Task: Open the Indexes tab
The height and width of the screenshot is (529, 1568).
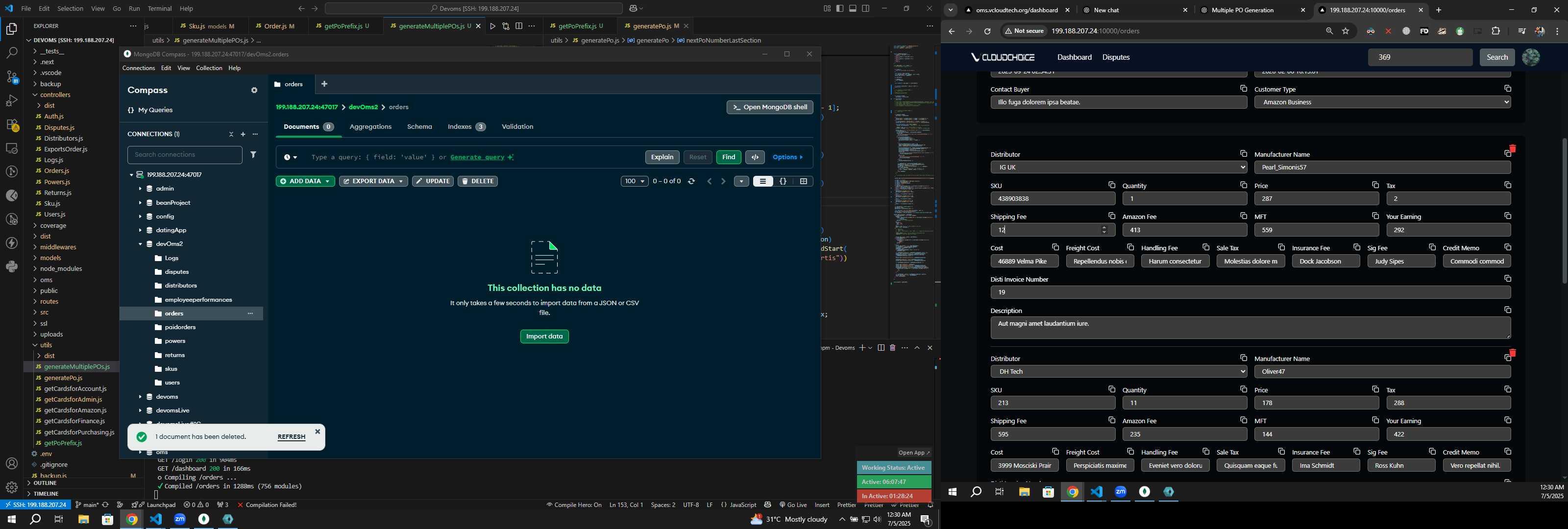Action: click(x=466, y=127)
